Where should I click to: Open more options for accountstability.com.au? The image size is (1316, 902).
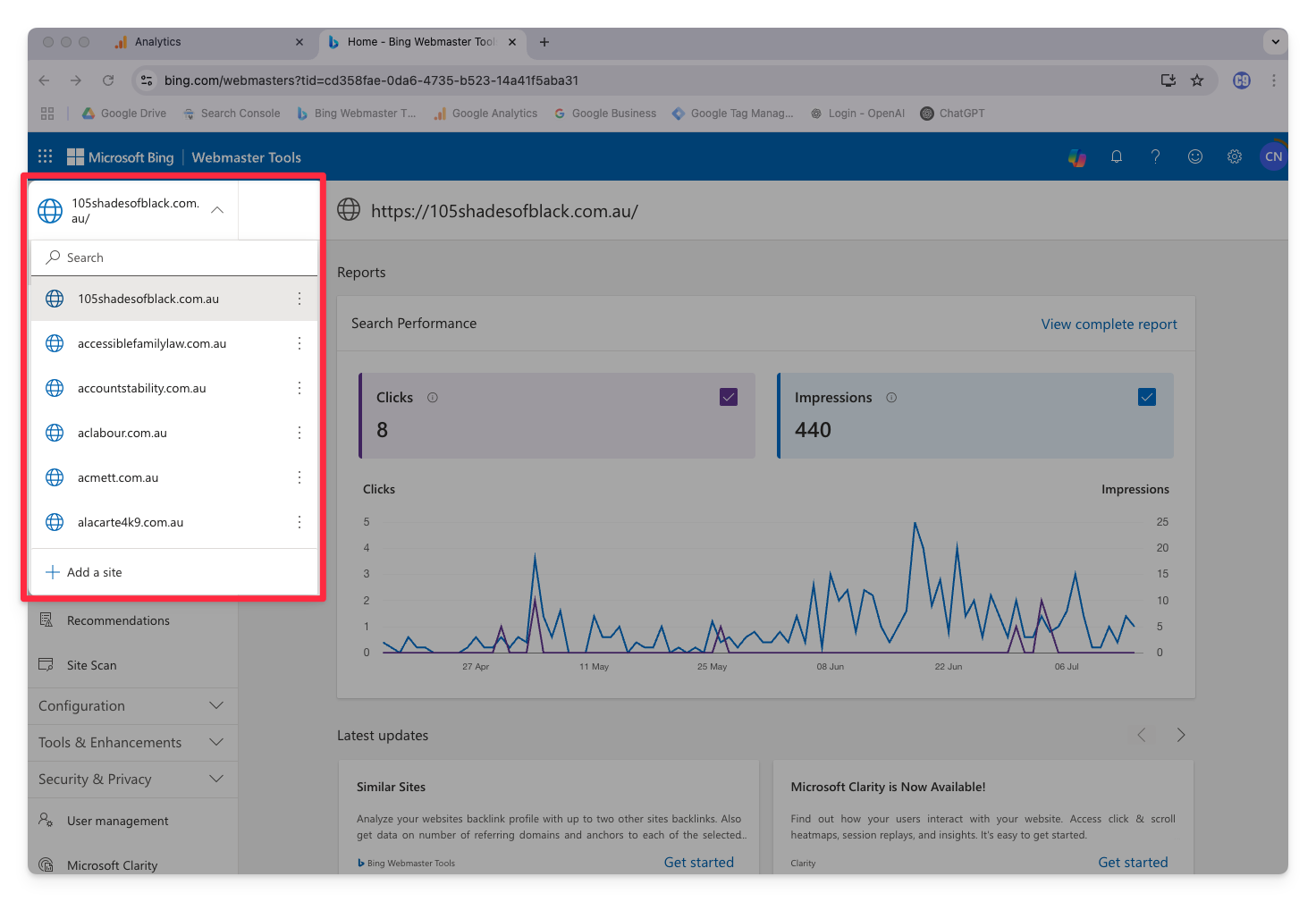click(299, 388)
